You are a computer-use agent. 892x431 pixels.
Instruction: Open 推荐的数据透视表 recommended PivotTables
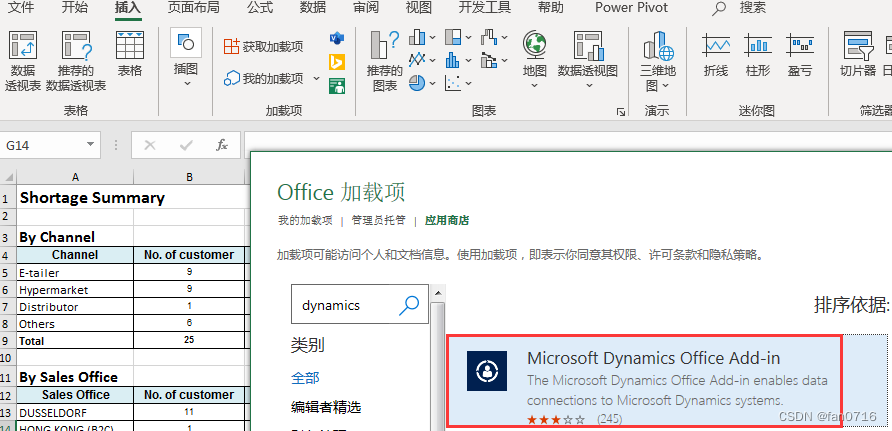click(x=76, y=61)
